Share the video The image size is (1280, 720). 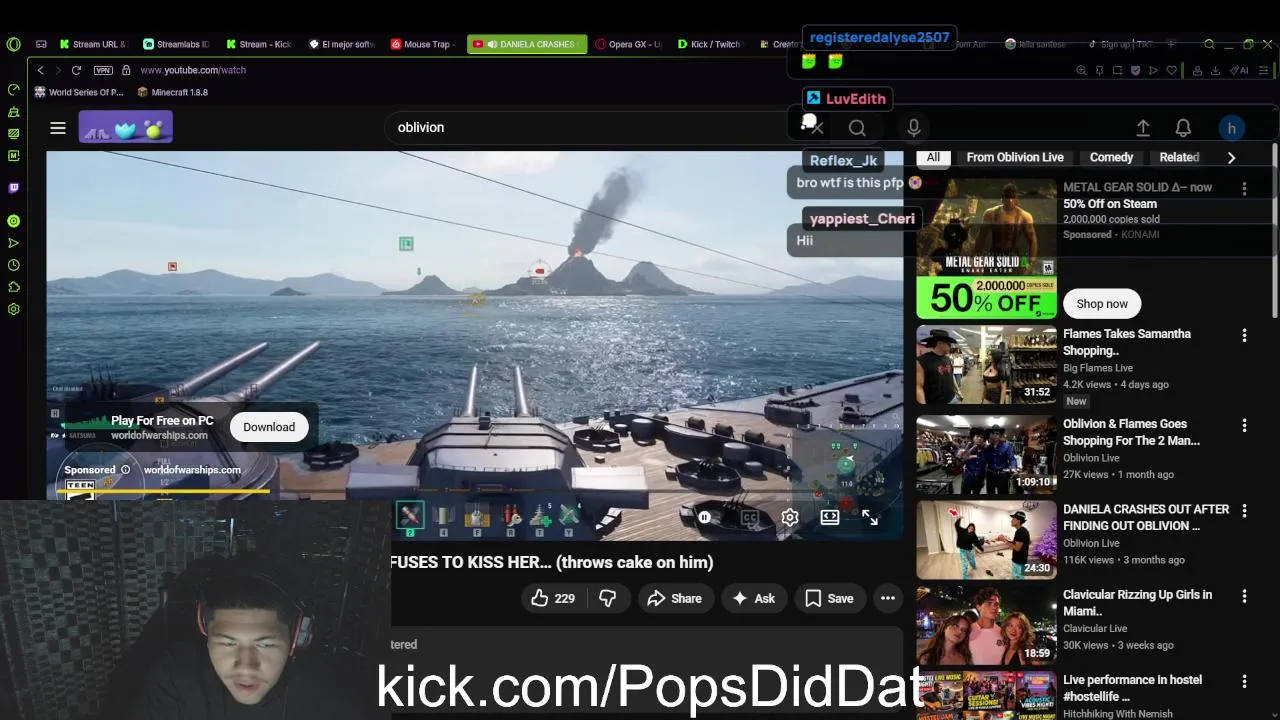(x=675, y=598)
